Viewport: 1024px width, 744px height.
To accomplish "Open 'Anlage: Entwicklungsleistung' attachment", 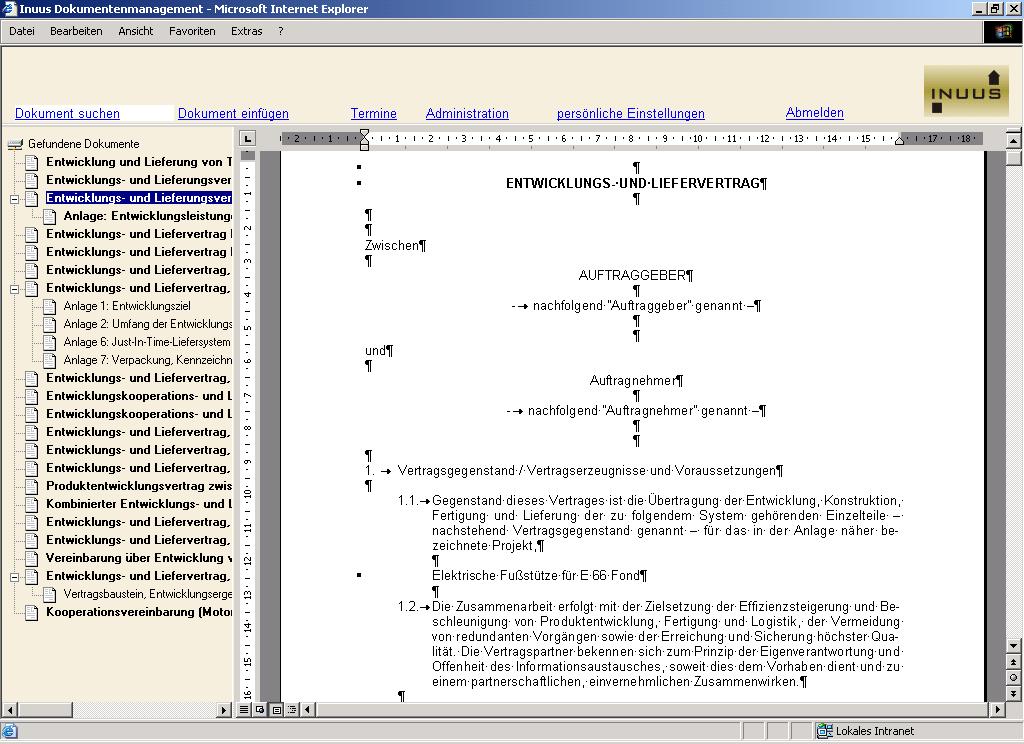I will click(x=148, y=216).
